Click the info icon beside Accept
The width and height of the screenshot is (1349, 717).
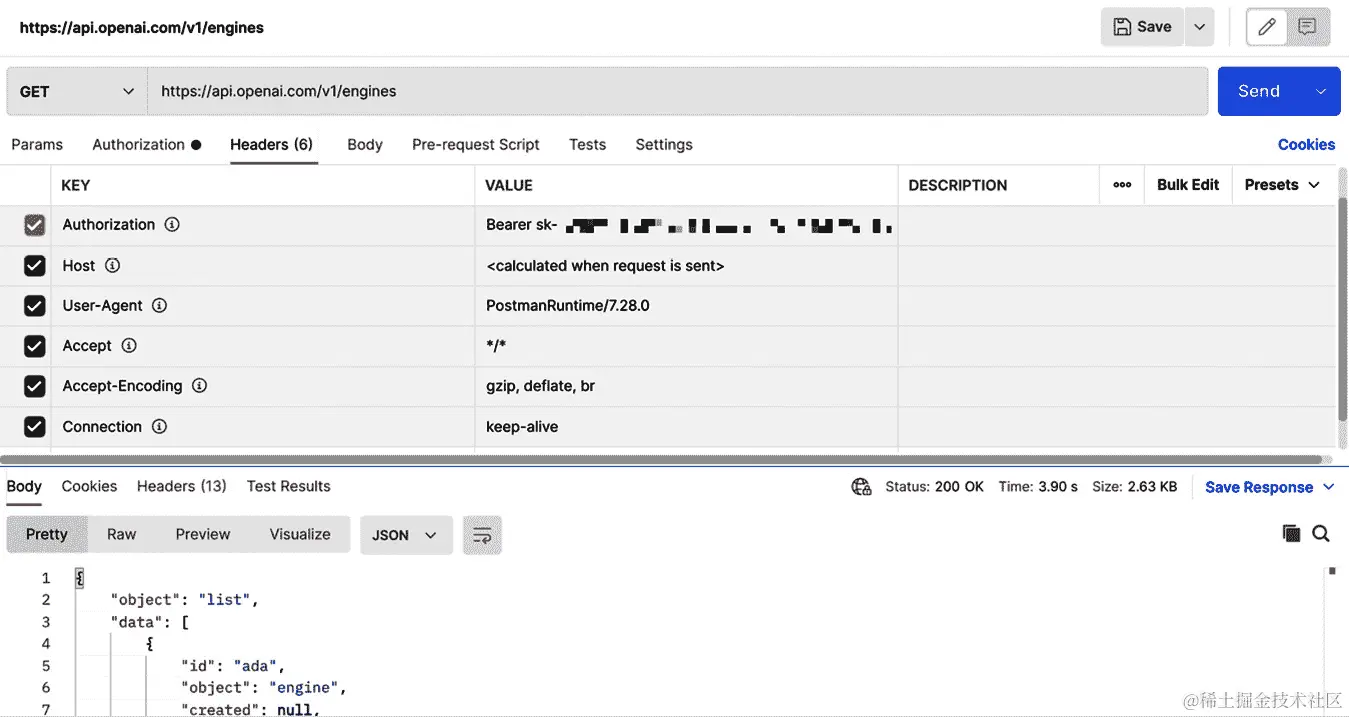point(129,345)
